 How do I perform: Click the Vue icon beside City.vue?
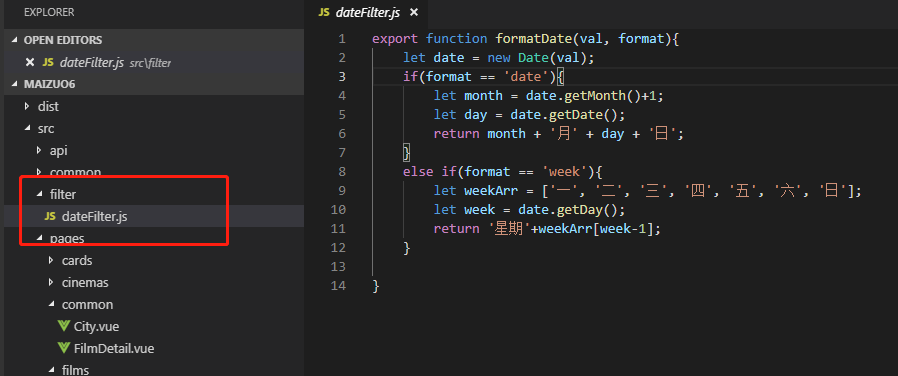tap(64, 327)
